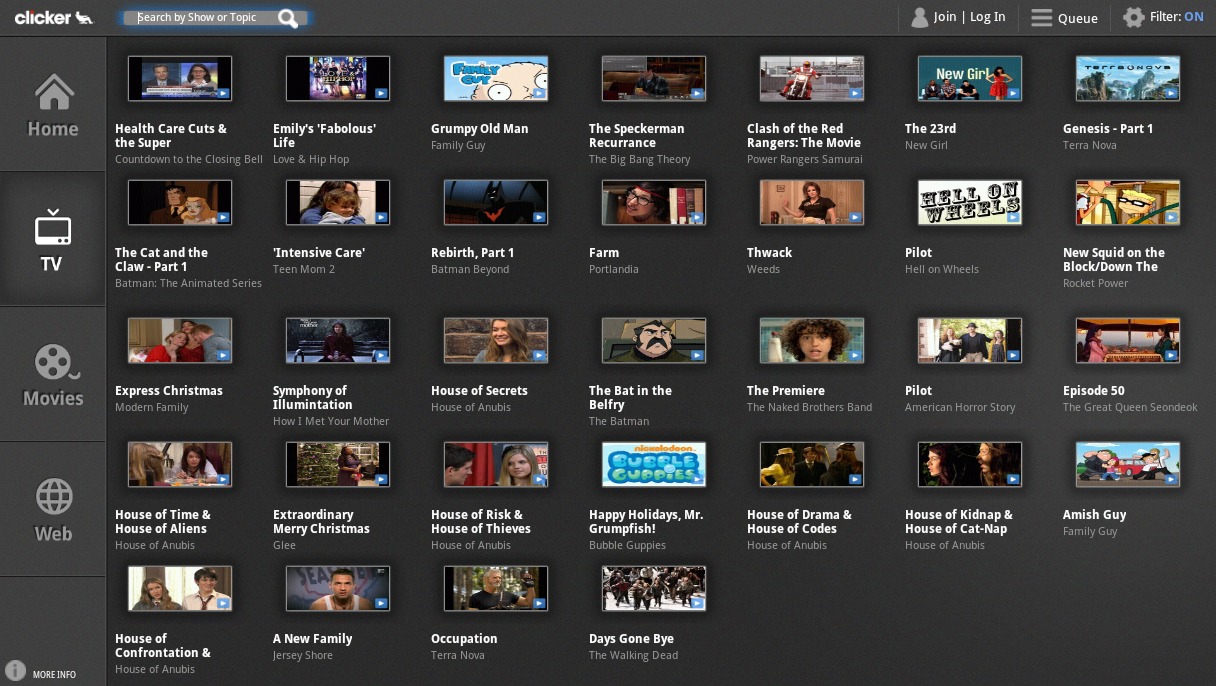Open House of Confrontation thumbnail
This screenshot has width=1216, height=686.
(x=180, y=589)
